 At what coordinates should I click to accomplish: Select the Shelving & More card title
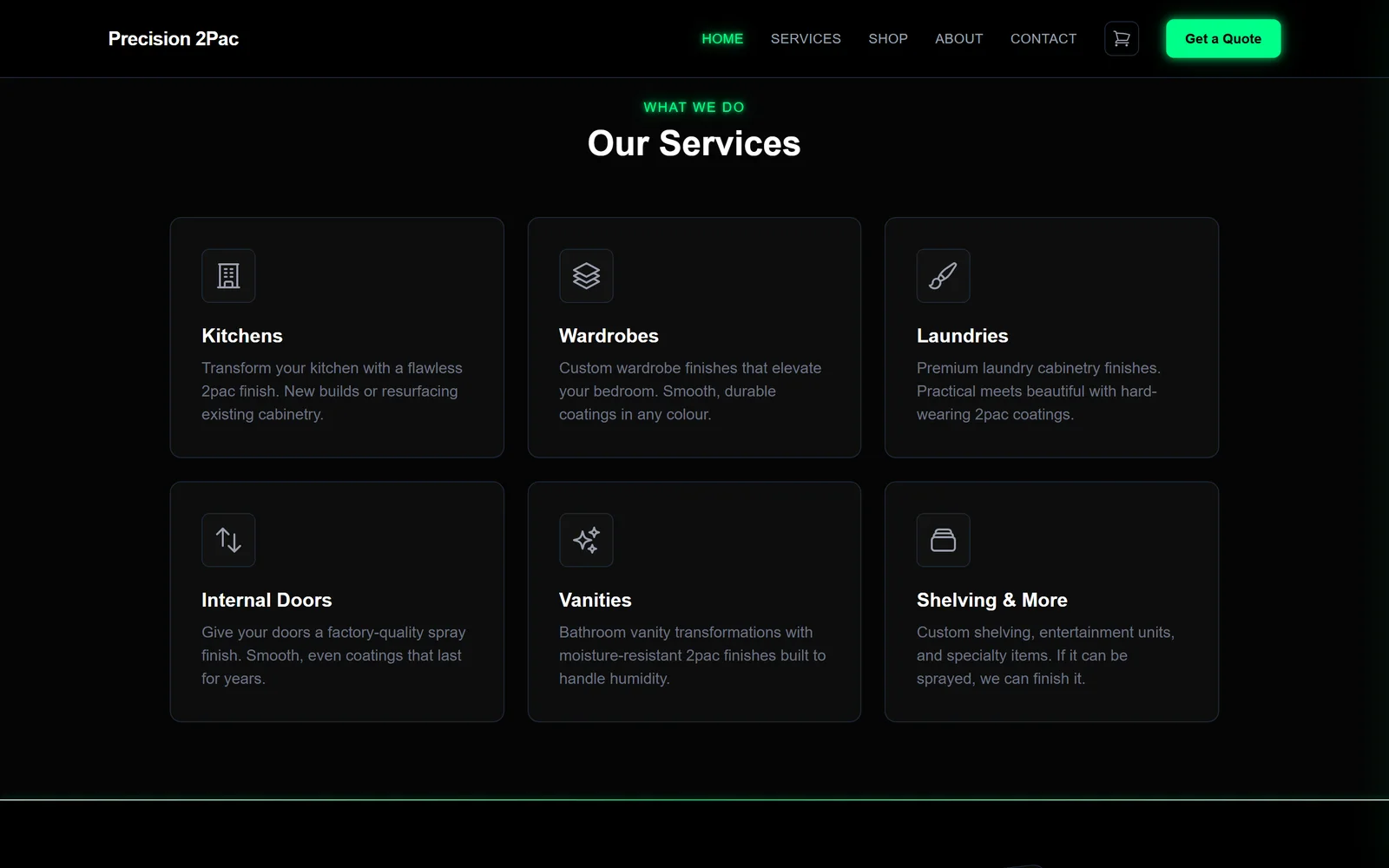pos(992,600)
